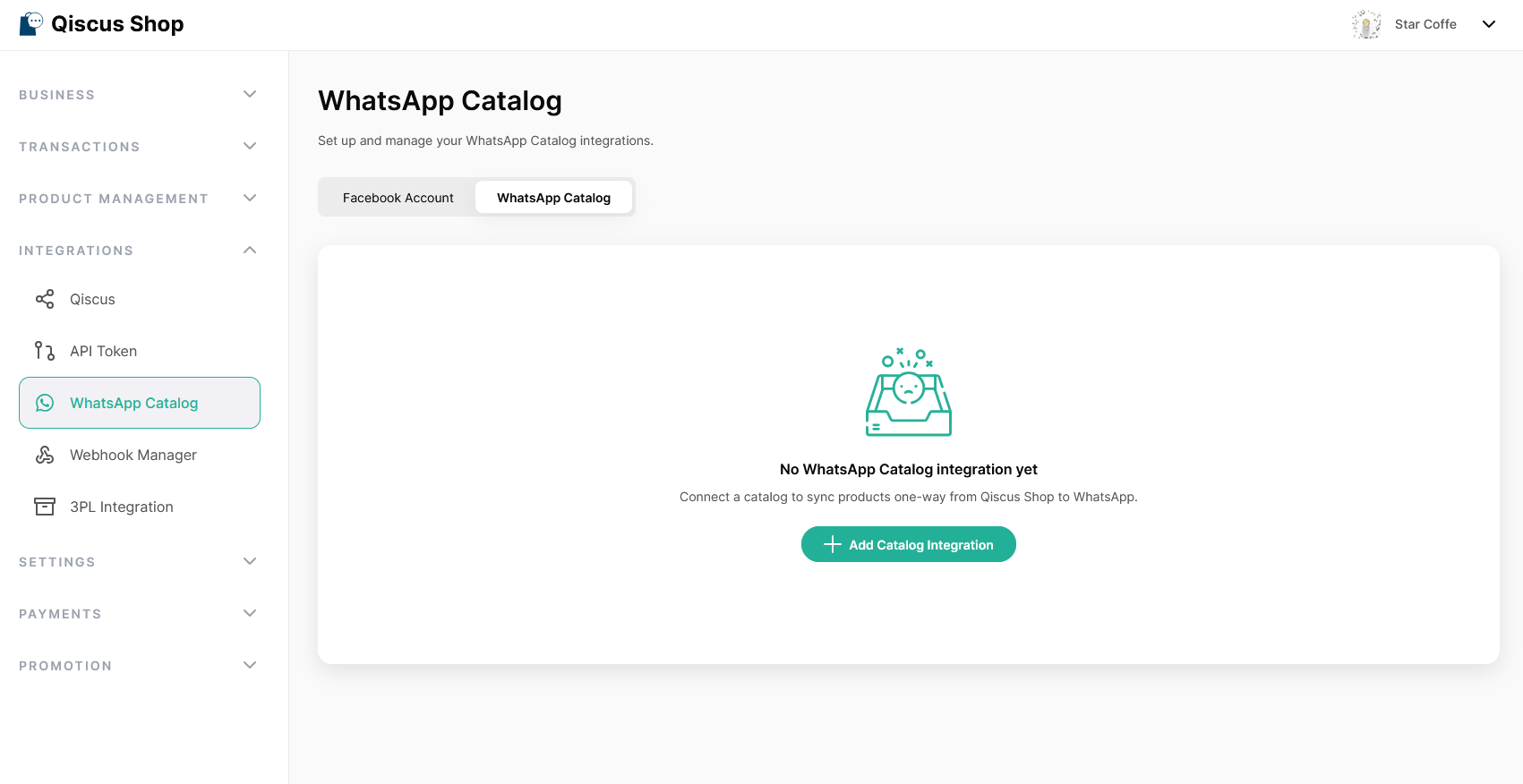Viewport: 1523px width, 784px height.
Task: Click the WhatsApp icon in sidebar
Action: click(x=45, y=403)
